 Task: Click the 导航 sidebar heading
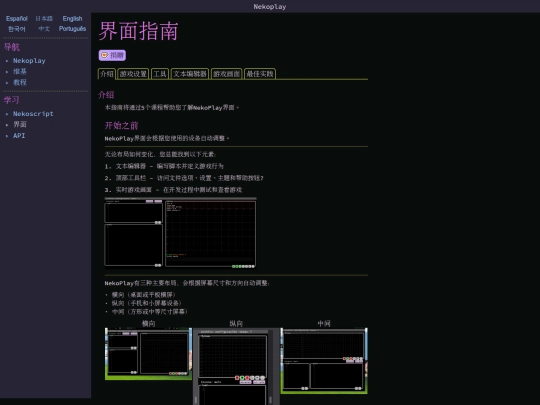click(x=12, y=47)
